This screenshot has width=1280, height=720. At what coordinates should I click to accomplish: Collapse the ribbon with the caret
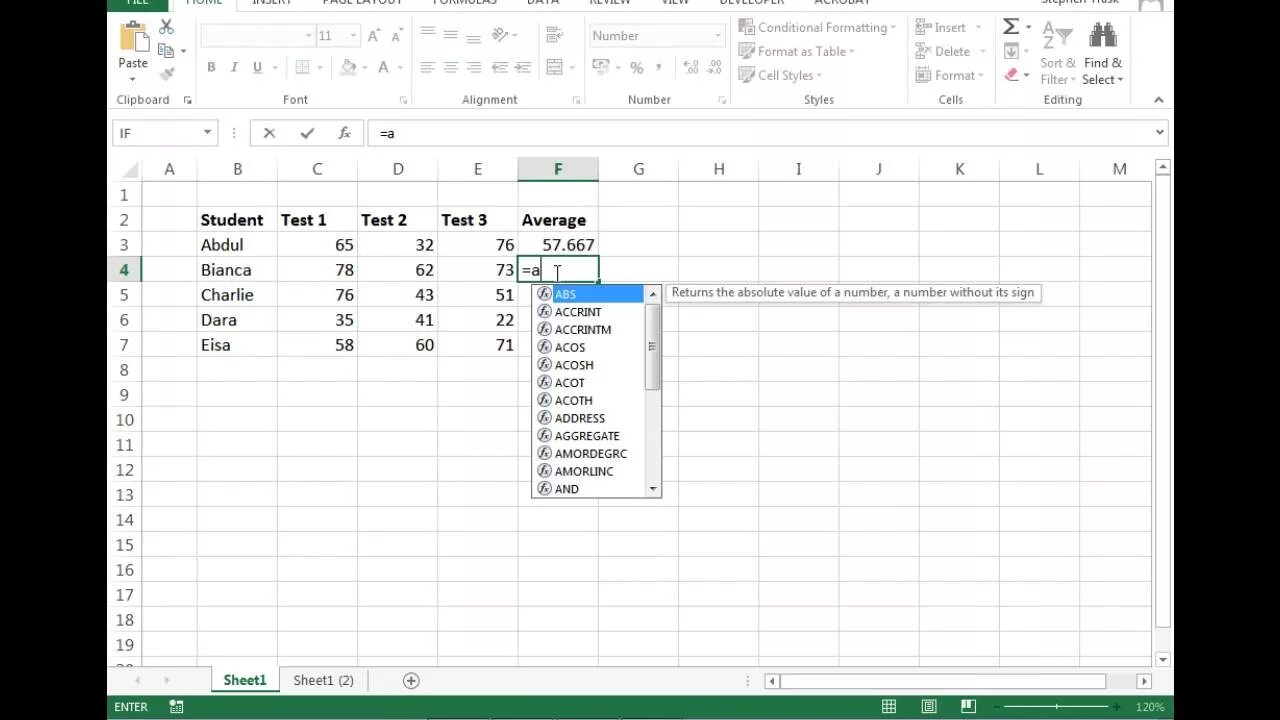click(1159, 100)
